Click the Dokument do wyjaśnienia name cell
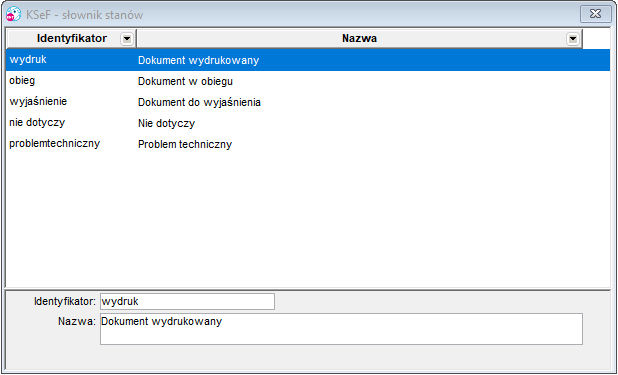 199,103
